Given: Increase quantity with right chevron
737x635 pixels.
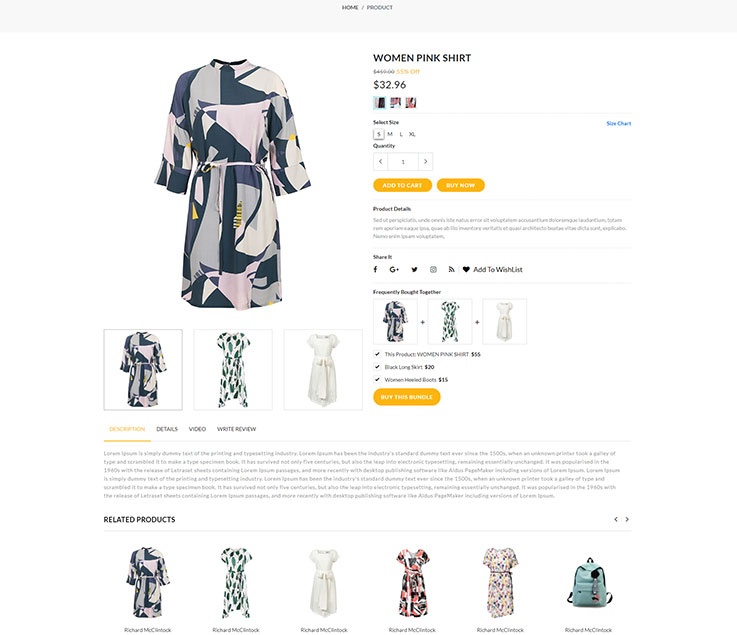Looking at the screenshot, I should (x=425, y=161).
